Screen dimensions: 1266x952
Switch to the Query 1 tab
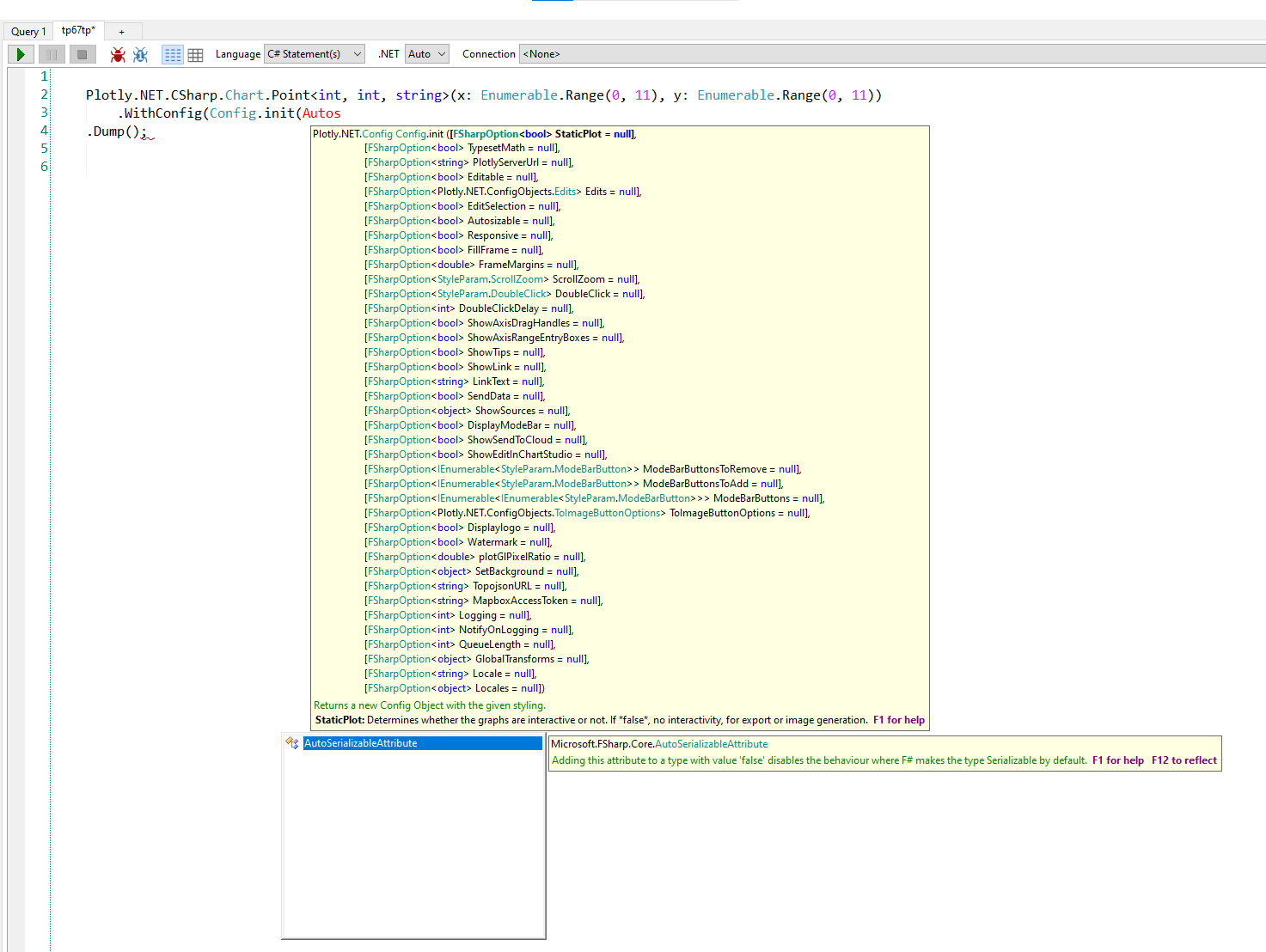coord(28,32)
